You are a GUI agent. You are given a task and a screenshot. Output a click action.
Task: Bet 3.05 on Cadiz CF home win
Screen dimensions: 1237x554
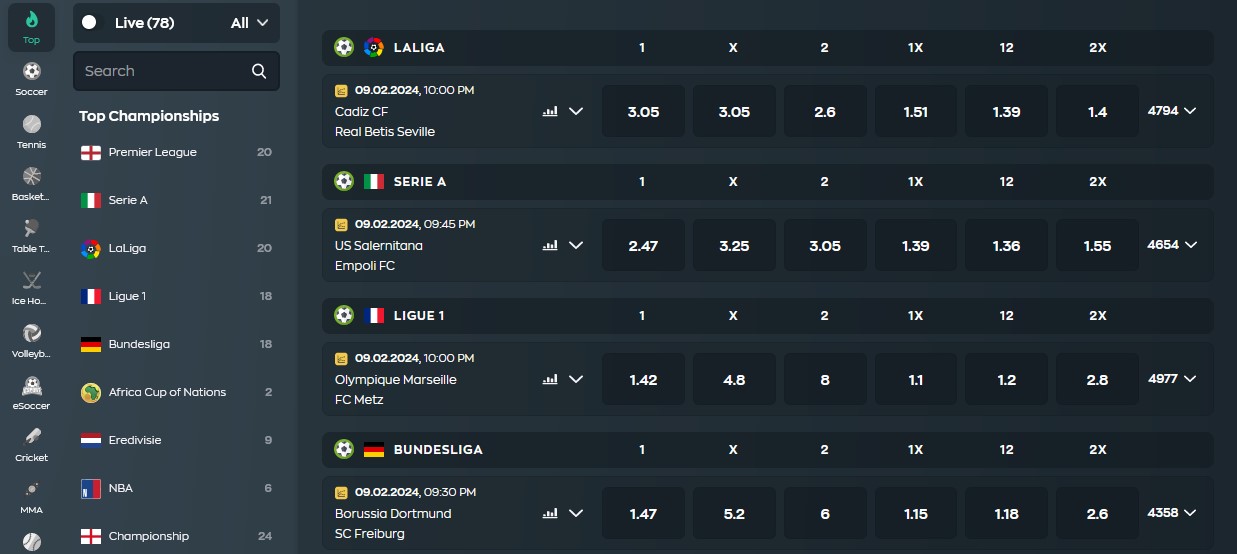click(643, 111)
